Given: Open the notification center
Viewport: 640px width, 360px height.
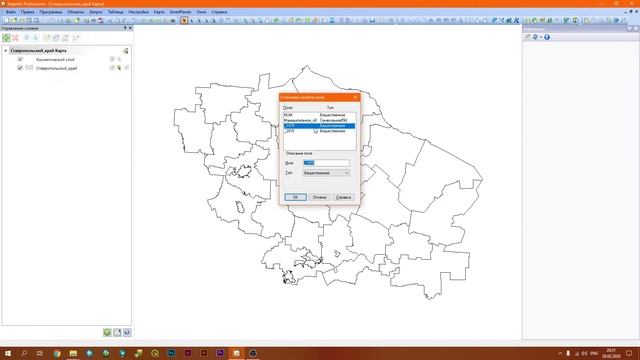Looking at the screenshot, I should coord(629,353).
